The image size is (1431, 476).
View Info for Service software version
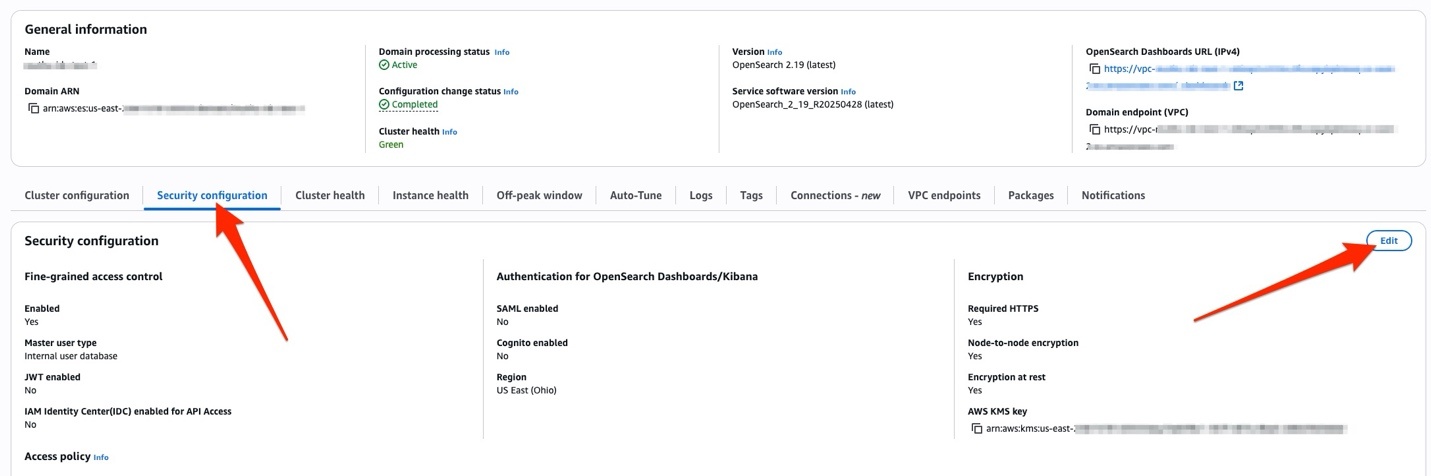point(848,92)
